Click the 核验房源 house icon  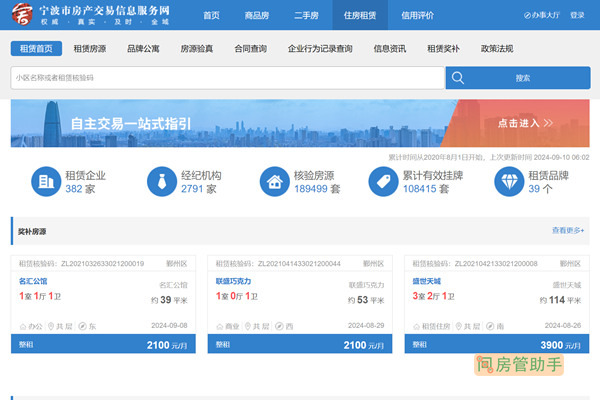(x=274, y=181)
